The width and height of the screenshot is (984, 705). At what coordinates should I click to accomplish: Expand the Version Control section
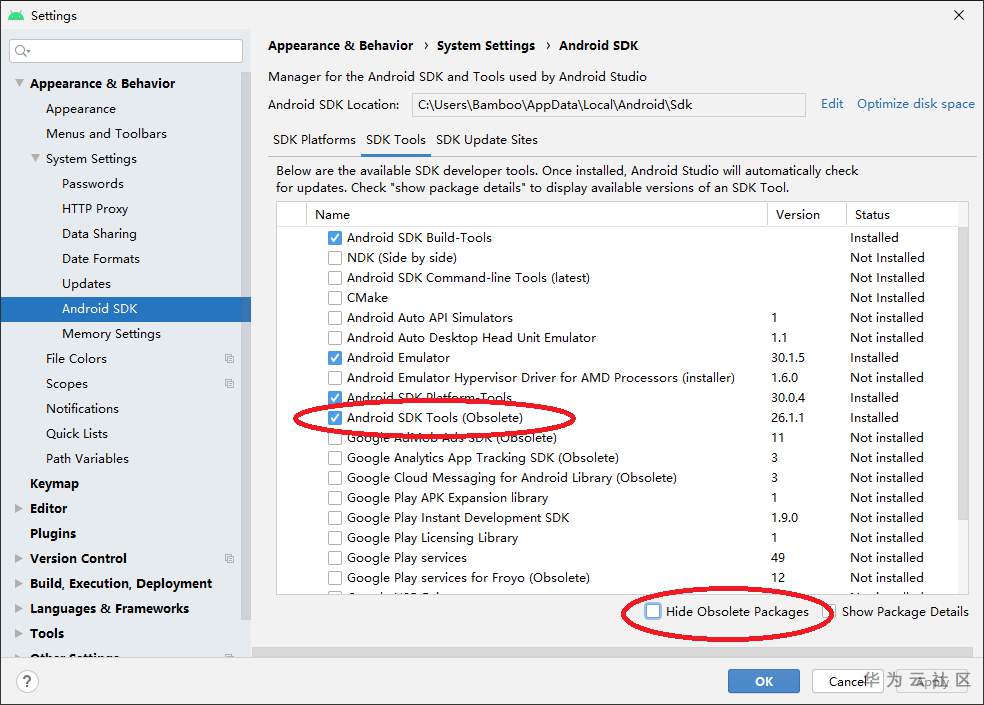click(x=19, y=558)
